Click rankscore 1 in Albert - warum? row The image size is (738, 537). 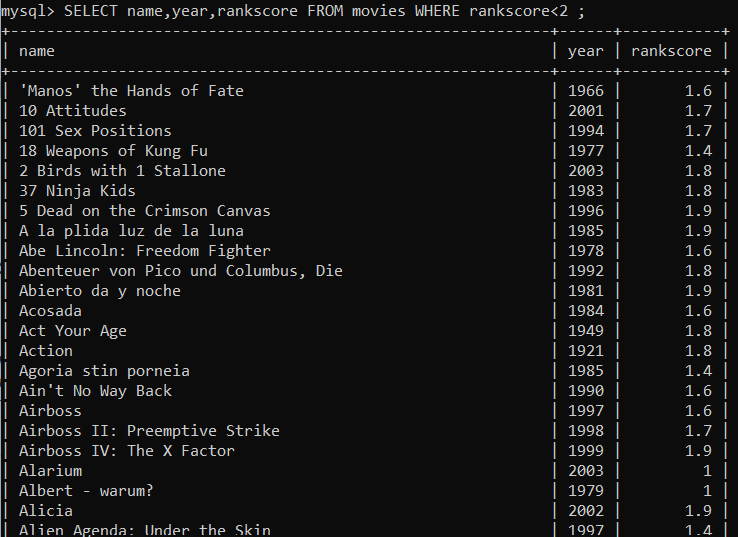pyautogui.click(x=707, y=490)
